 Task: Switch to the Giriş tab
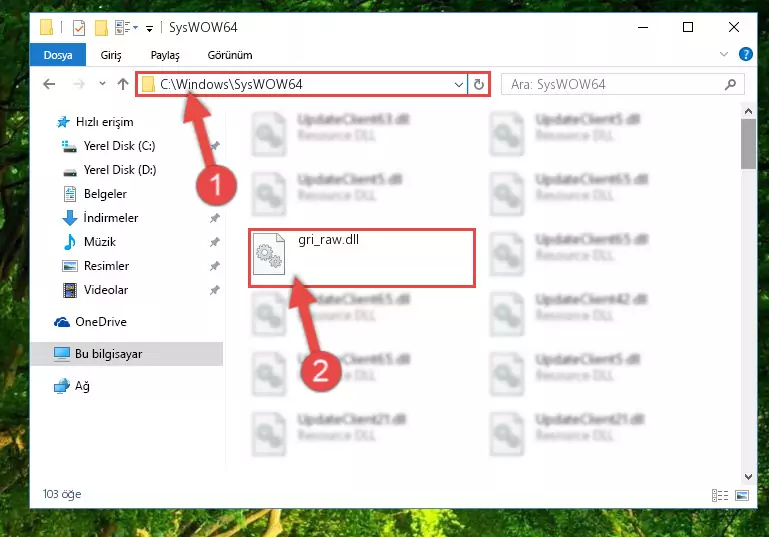click(x=111, y=55)
